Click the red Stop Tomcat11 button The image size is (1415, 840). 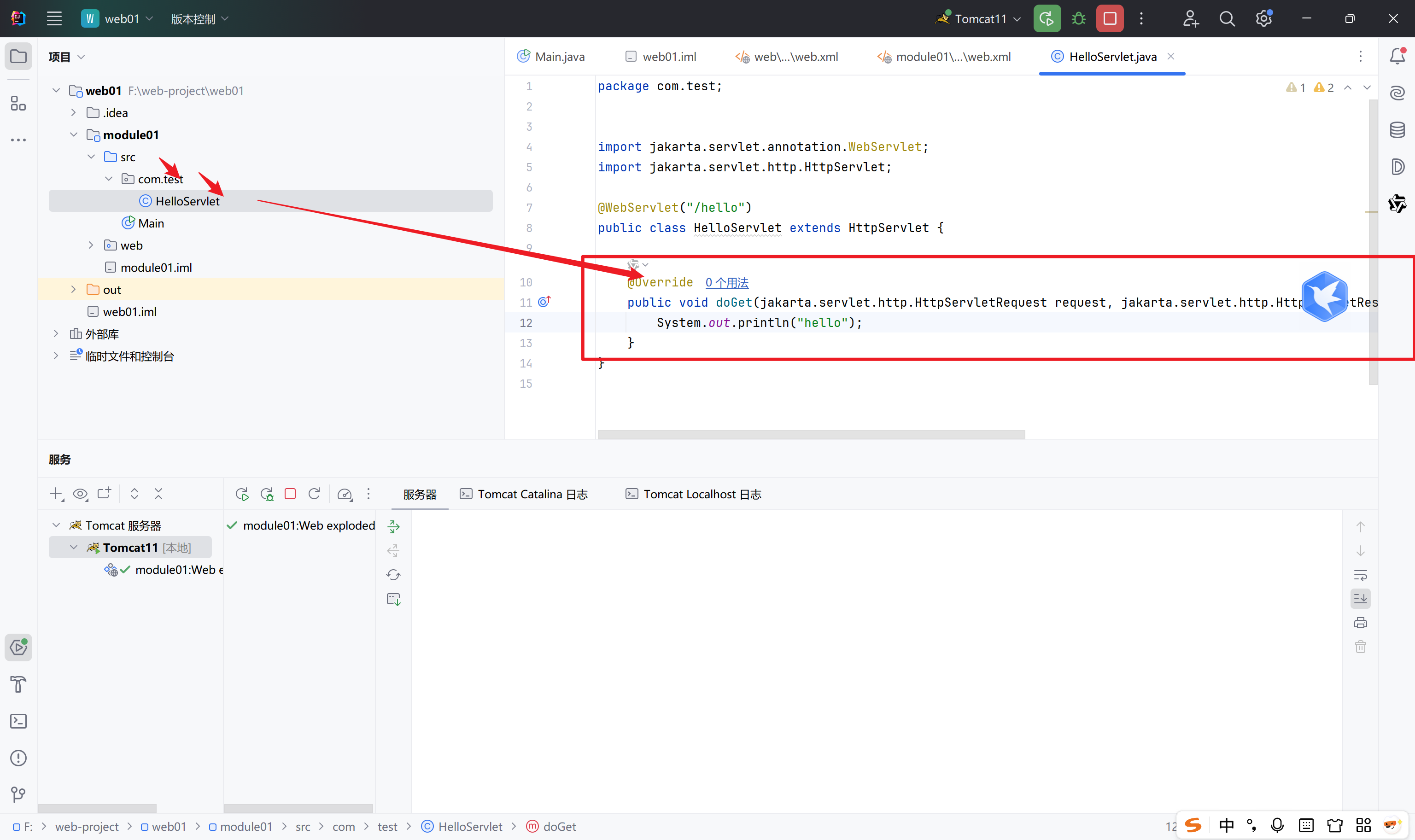click(1109, 19)
